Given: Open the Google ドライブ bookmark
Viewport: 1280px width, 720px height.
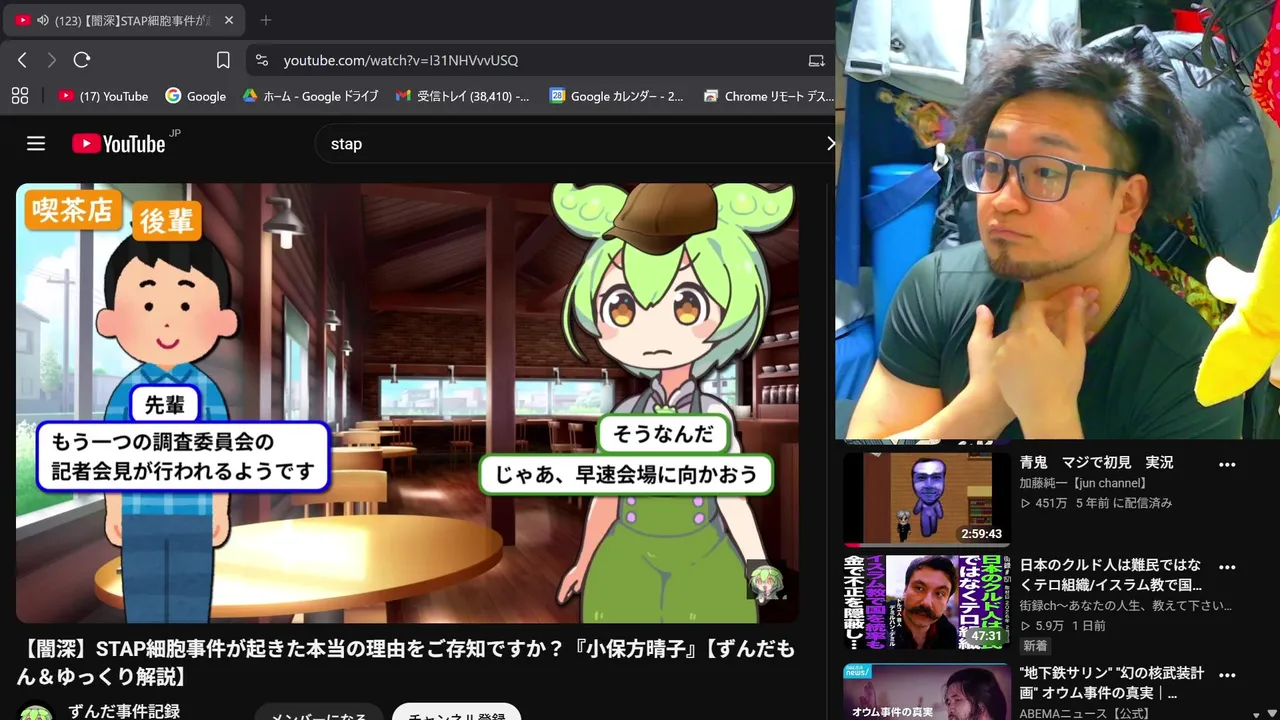Looking at the screenshot, I should (x=311, y=96).
